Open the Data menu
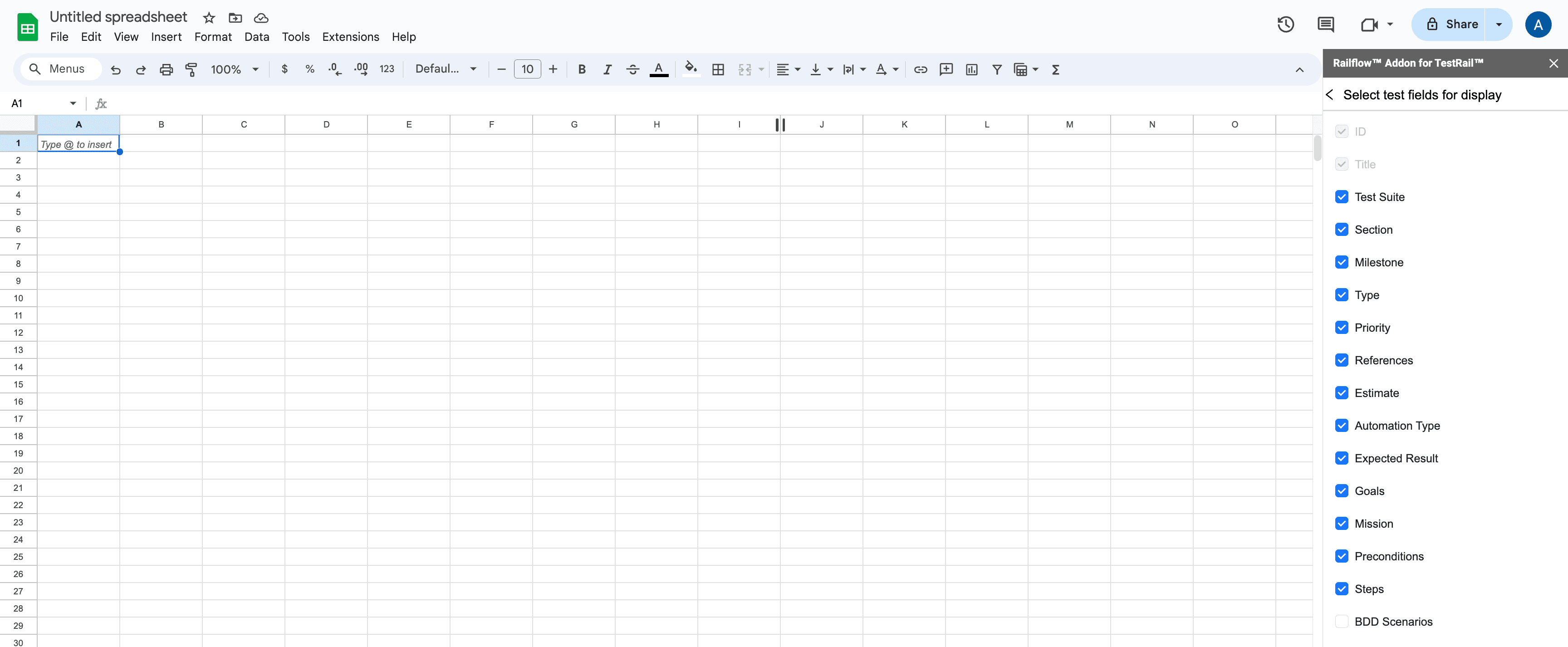1568x647 pixels. 257,37
